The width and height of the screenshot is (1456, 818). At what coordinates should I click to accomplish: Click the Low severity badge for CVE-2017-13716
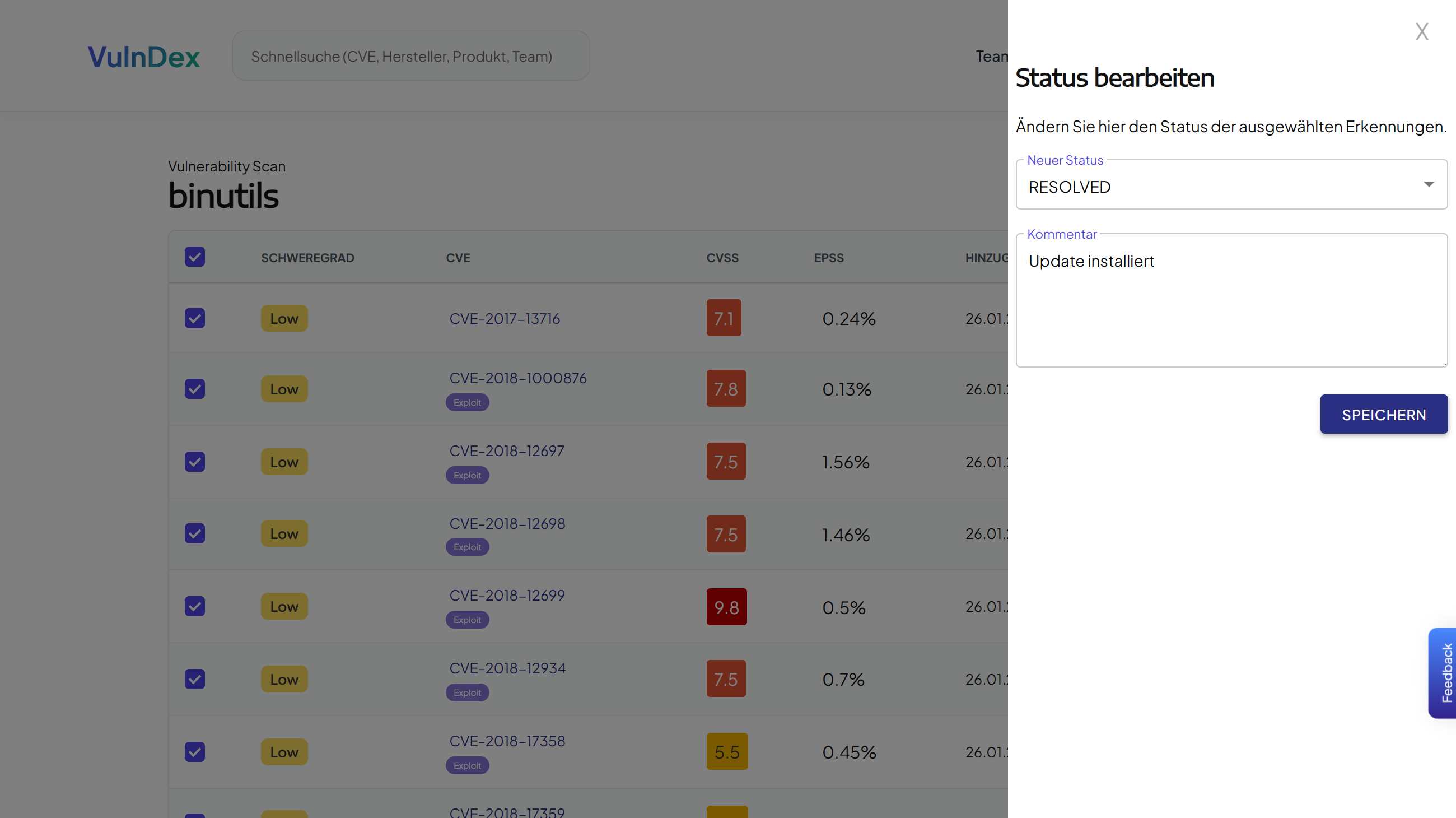pos(284,318)
